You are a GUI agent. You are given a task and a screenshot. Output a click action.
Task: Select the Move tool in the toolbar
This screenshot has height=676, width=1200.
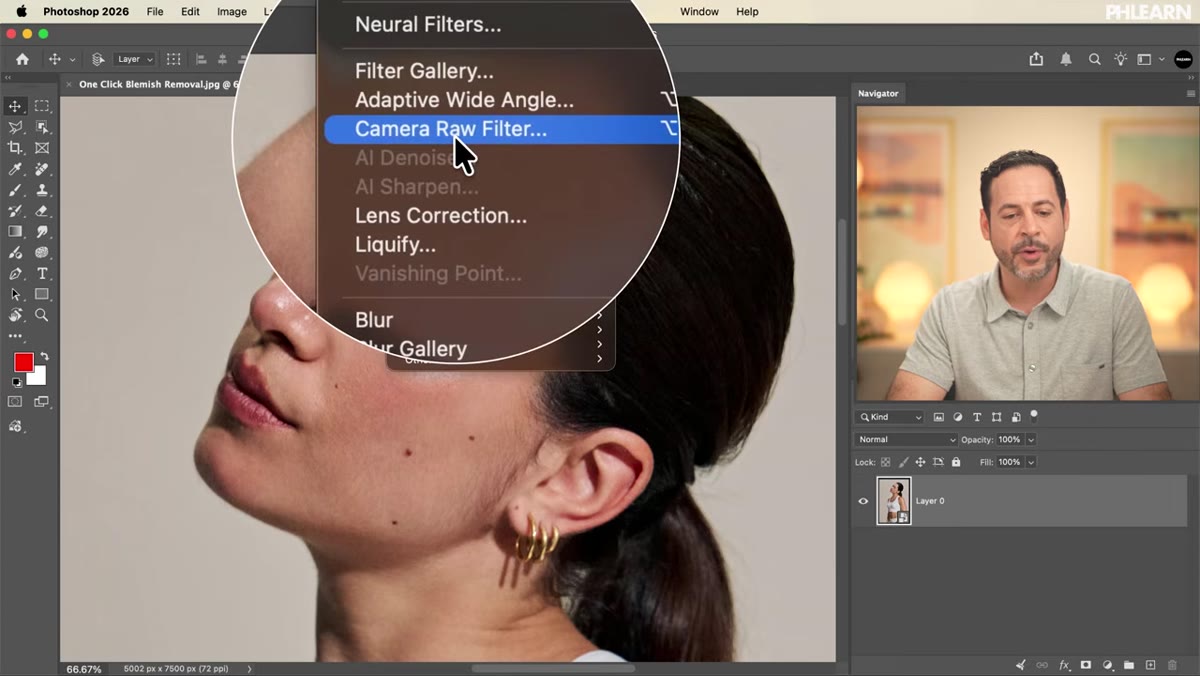coord(15,106)
